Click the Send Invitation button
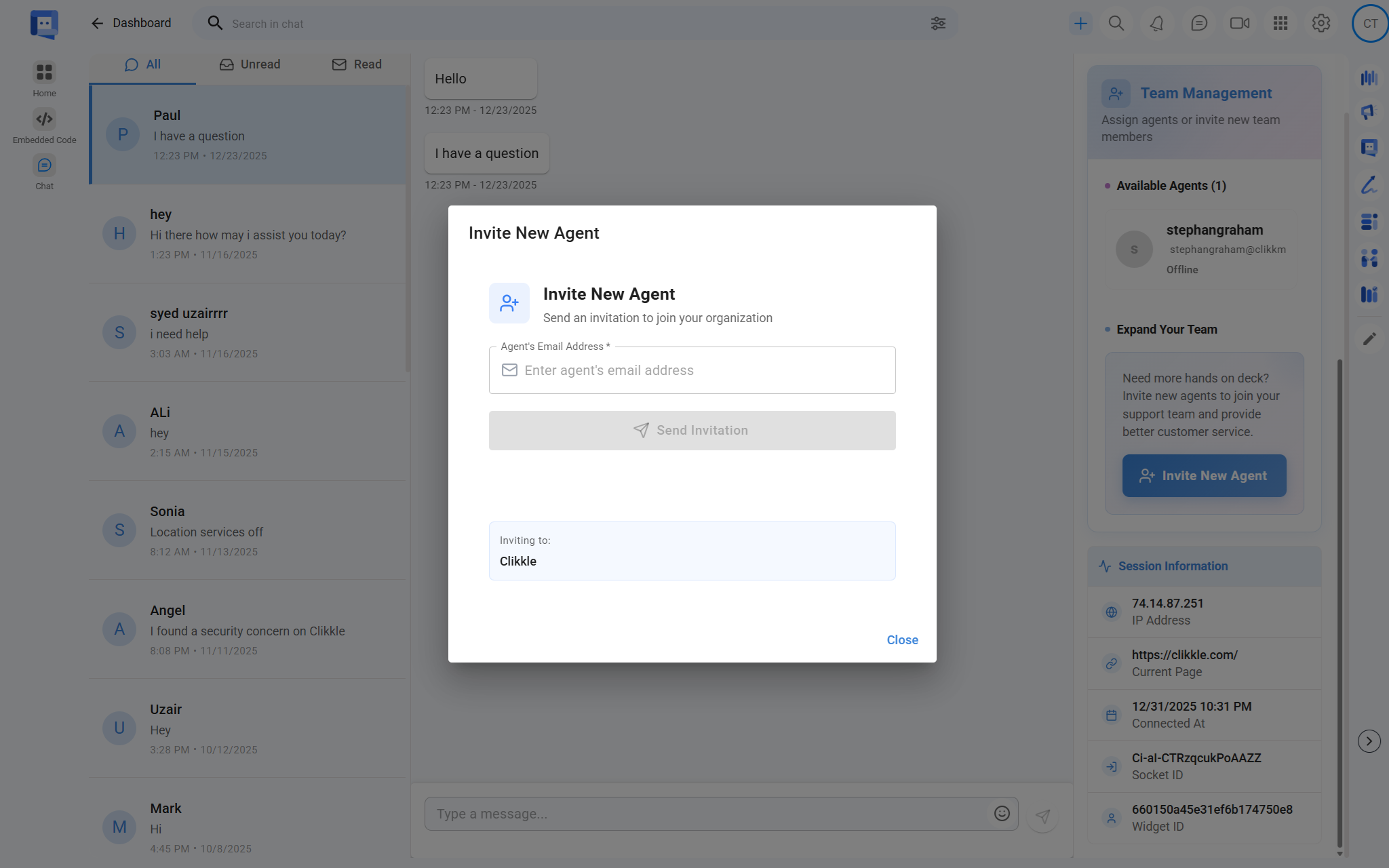 pyautogui.click(x=692, y=431)
